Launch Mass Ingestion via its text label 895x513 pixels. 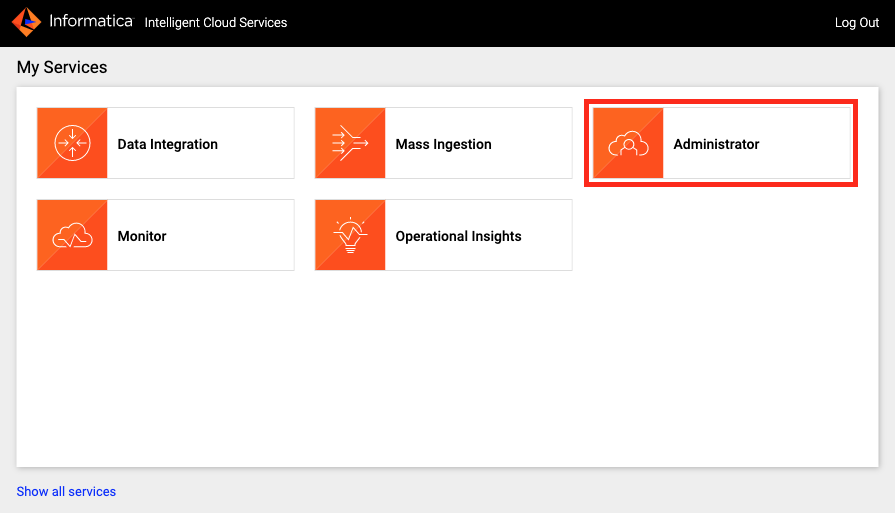(443, 144)
